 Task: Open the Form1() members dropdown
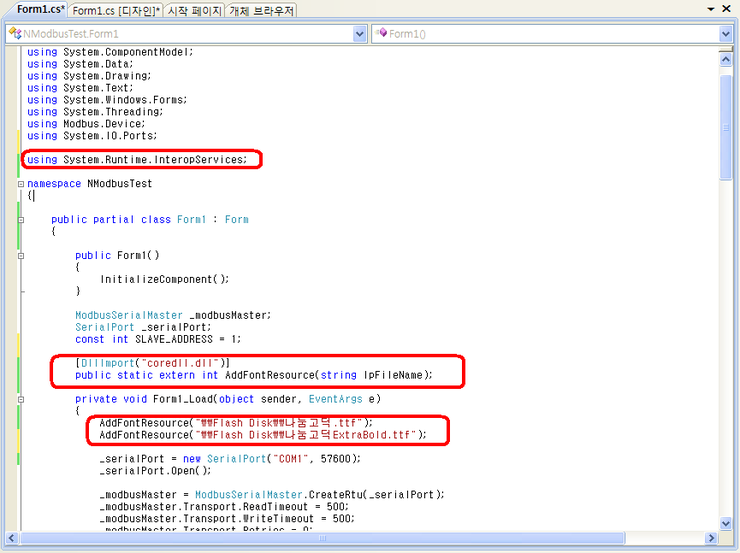pyautogui.click(x=726, y=34)
